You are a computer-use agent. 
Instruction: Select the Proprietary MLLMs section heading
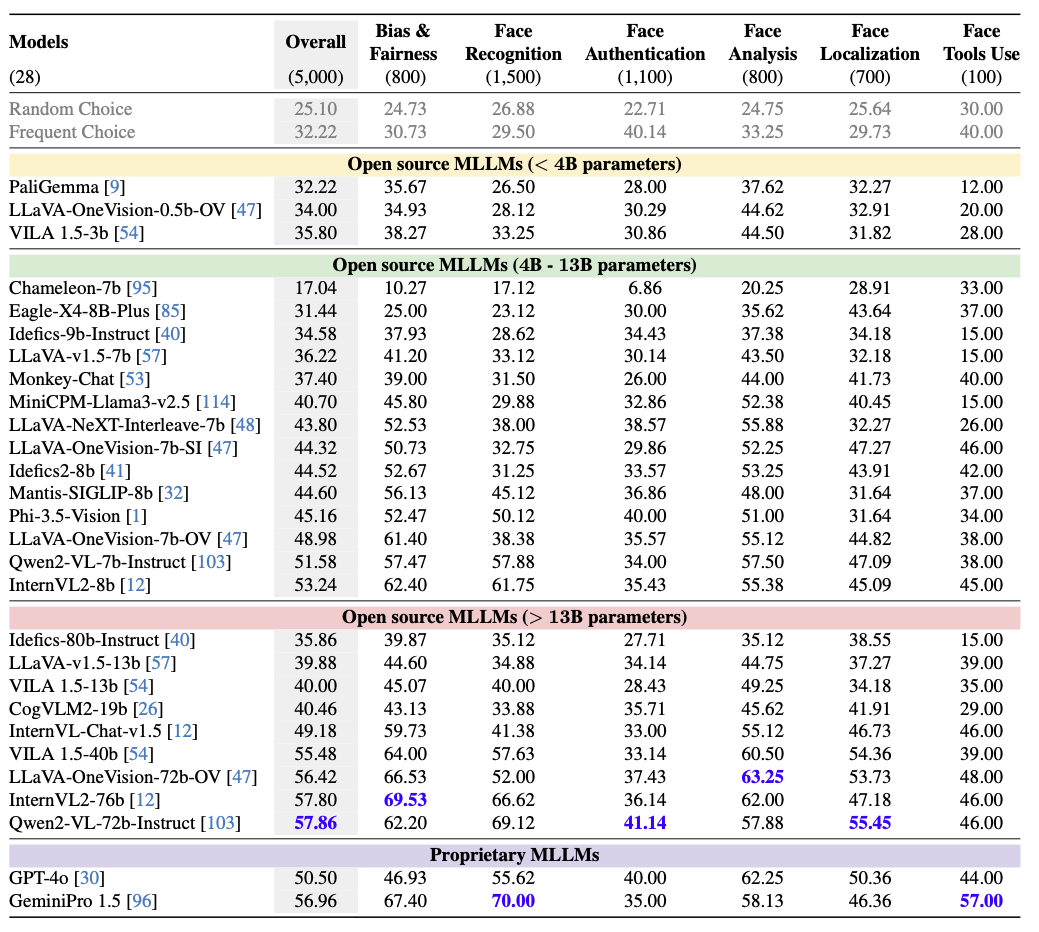click(x=514, y=855)
